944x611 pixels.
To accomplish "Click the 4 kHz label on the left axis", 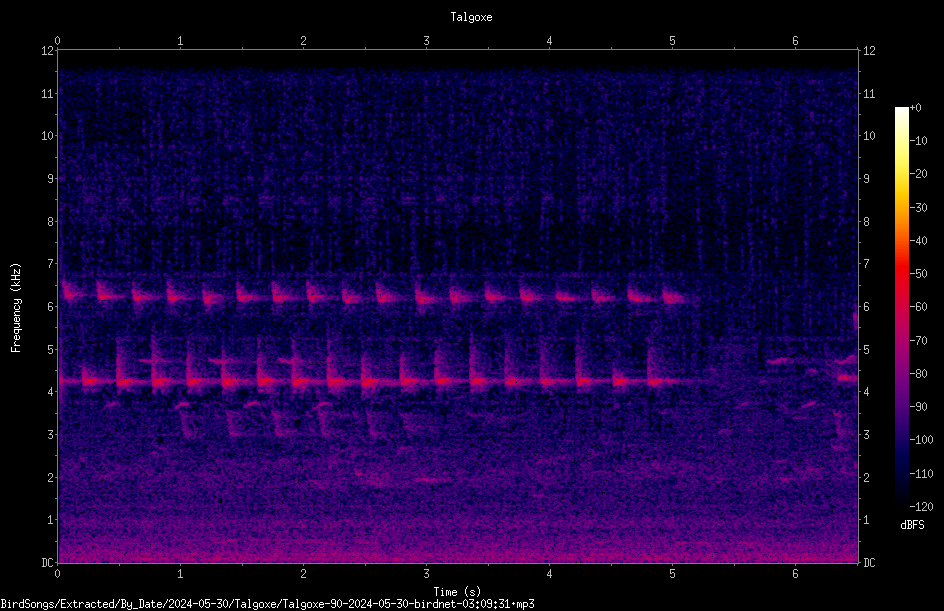I will (x=51, y=392).
